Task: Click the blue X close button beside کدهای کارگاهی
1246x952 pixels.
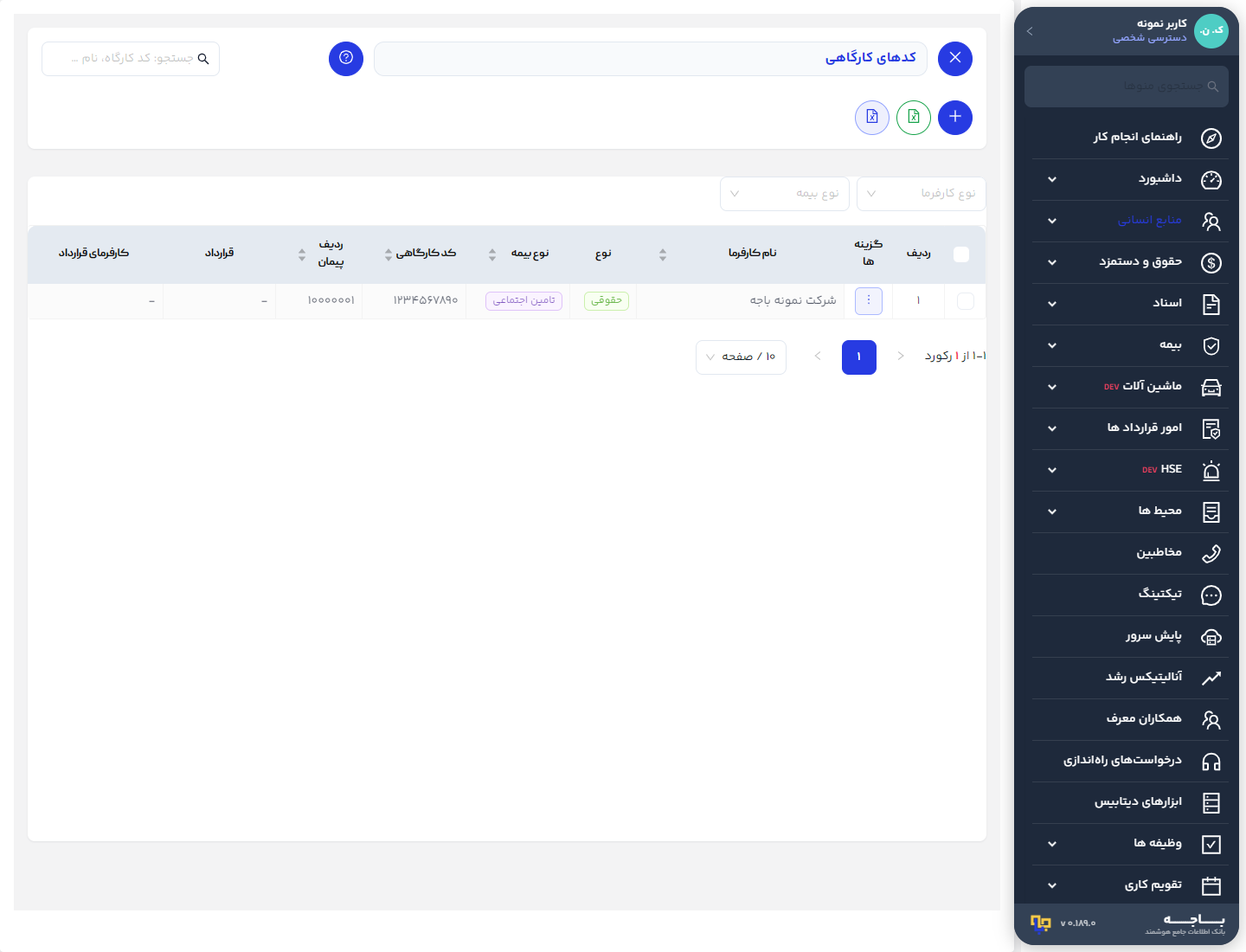Action: pos(955,59)
